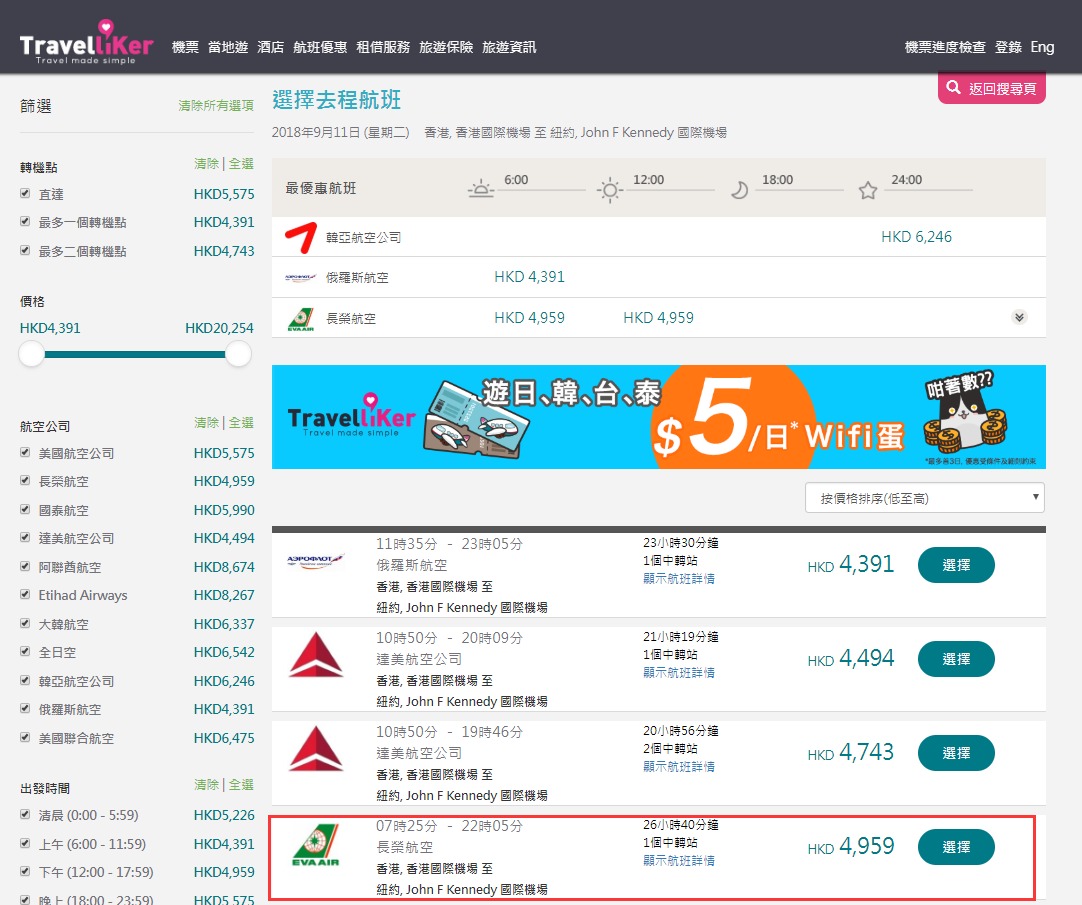This screenshot has height=905, width=1082.
Task: Click Asiana HKD 6,246 fare cell
Action: pyautogui.click(x=916, y=237)
